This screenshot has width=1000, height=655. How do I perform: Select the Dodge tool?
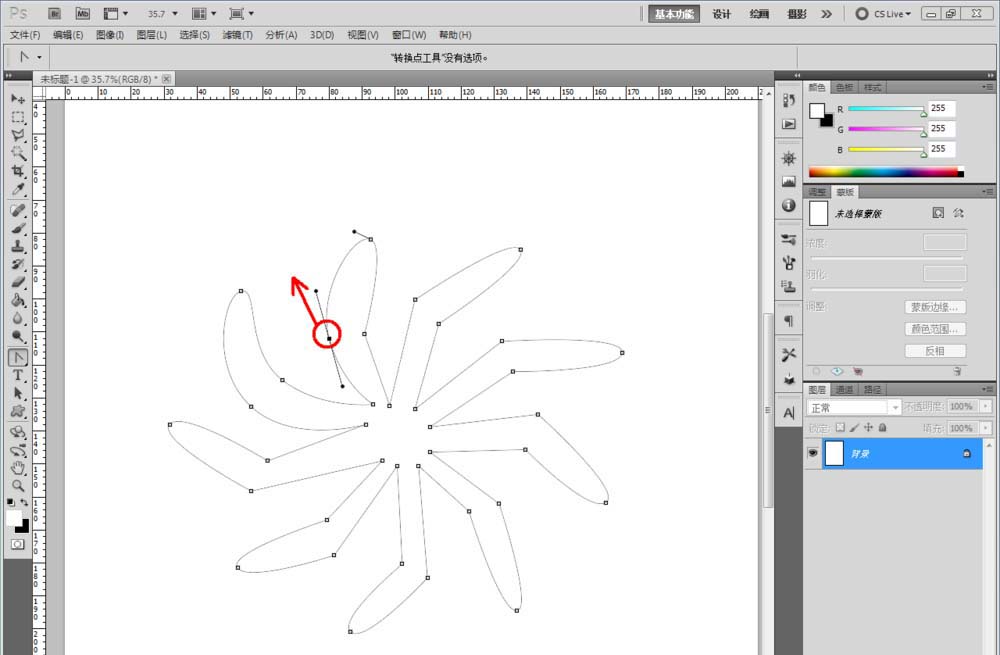(18, 335)
